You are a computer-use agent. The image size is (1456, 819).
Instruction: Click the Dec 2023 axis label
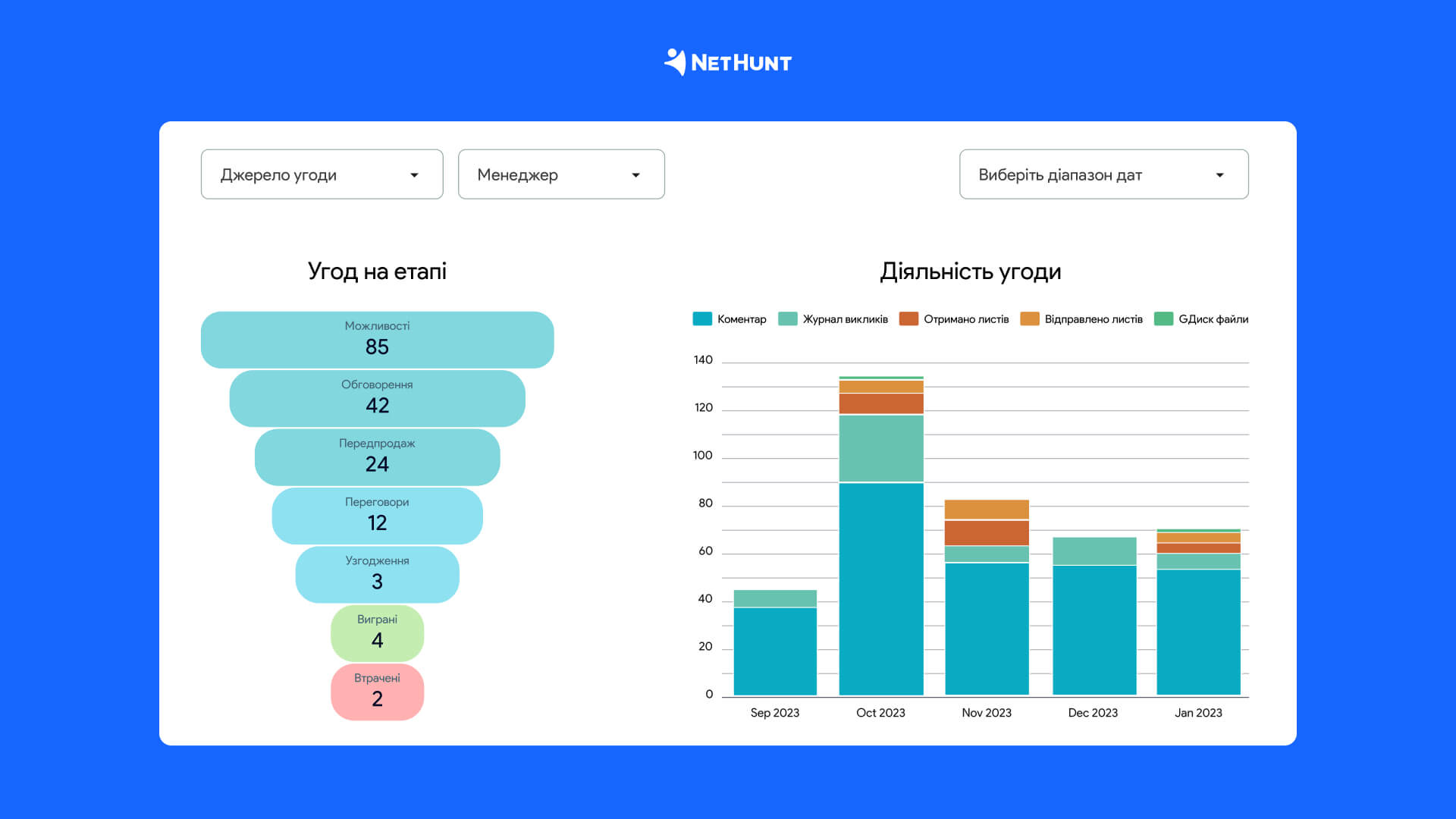coord(1093,713)
